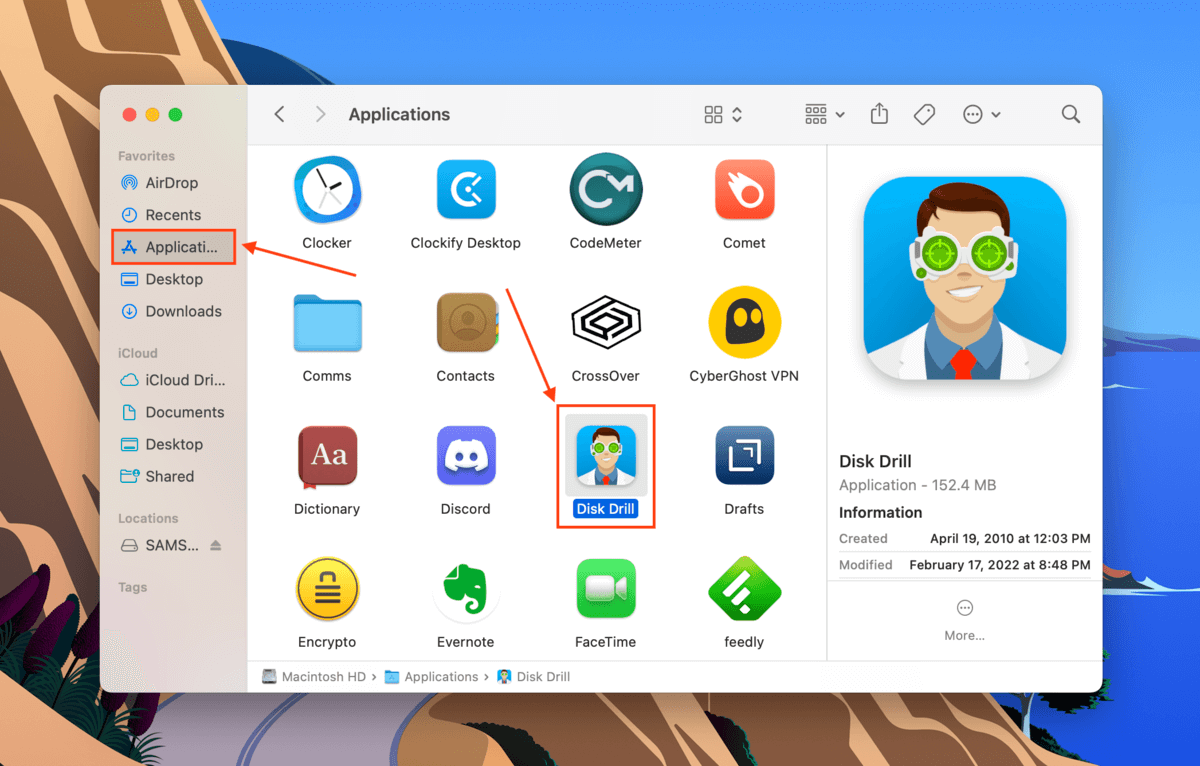This screenshot has width=1200, height=766.
Task: Click the created date April 19, 2010
Action: pos(1010,538)
